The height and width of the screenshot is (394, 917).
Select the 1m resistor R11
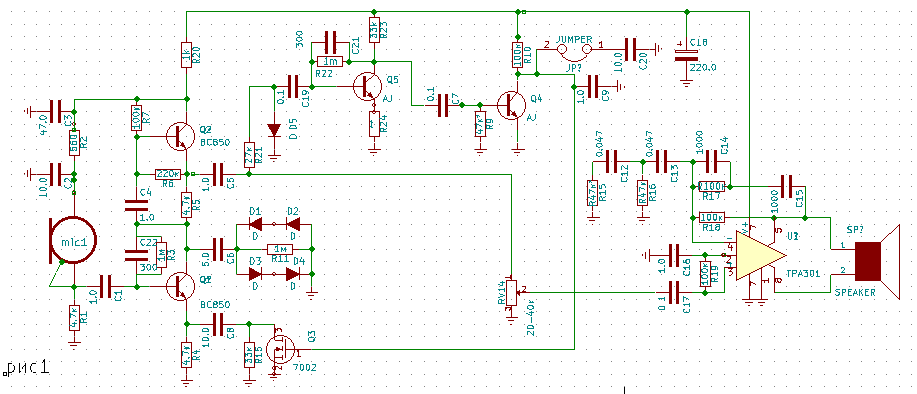coord(279,249)
